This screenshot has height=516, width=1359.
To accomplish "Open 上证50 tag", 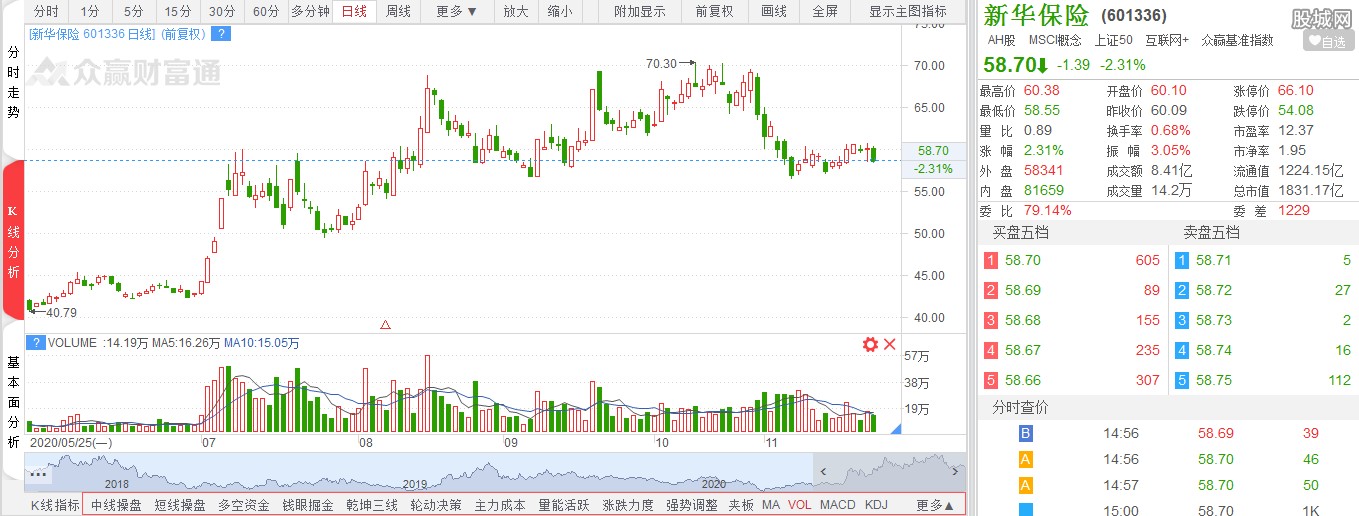I will click(1113, 40).
